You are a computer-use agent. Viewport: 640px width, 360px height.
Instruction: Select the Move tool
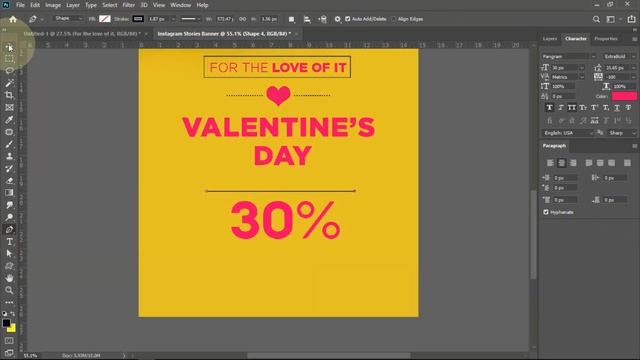9,47
